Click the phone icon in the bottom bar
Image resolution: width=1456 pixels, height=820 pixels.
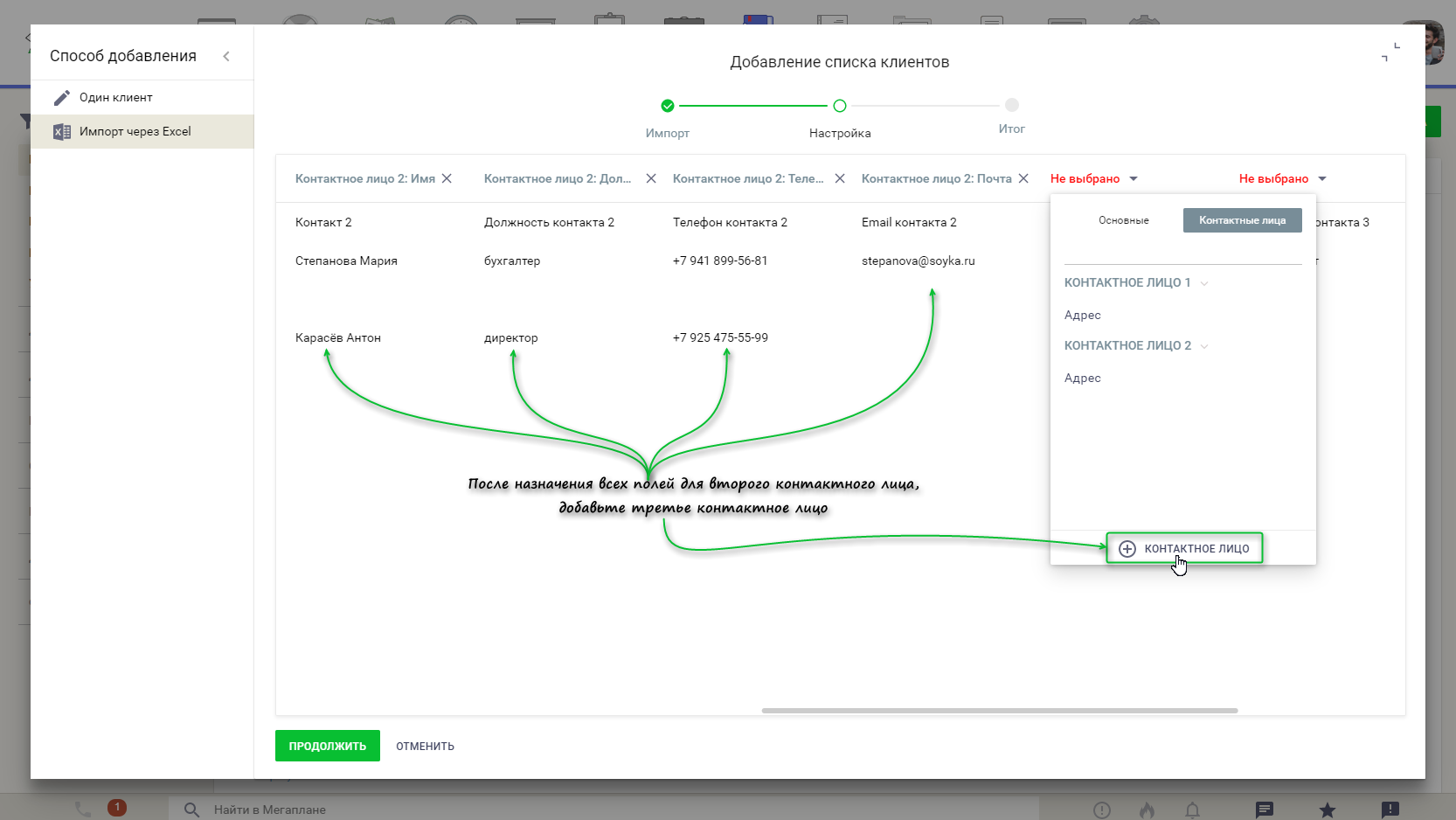[x=83, y=810]
